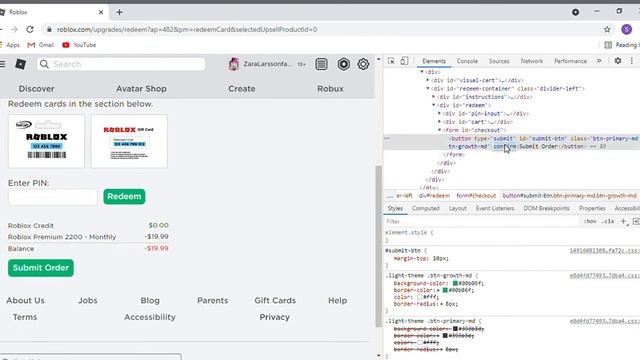Open the Accessibility footer link
Screen dimensions: 640x360
[149, 317]
